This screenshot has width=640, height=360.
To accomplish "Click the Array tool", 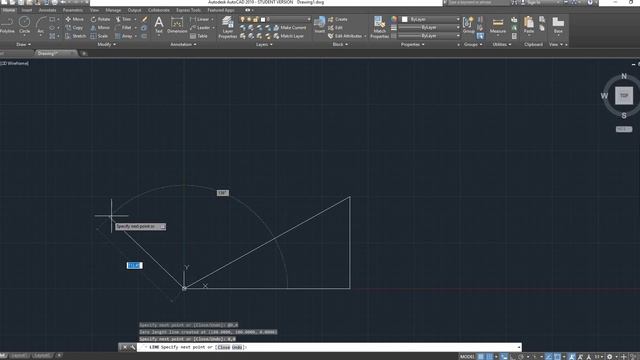I will [x=124, y=36].
